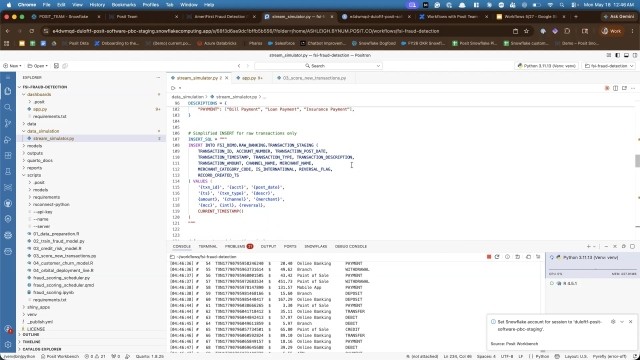This screenshot has width=640, height=360.
Task: Open the Python 3.11.13 interpreter dropdown
Action: [x=547, y=66]
